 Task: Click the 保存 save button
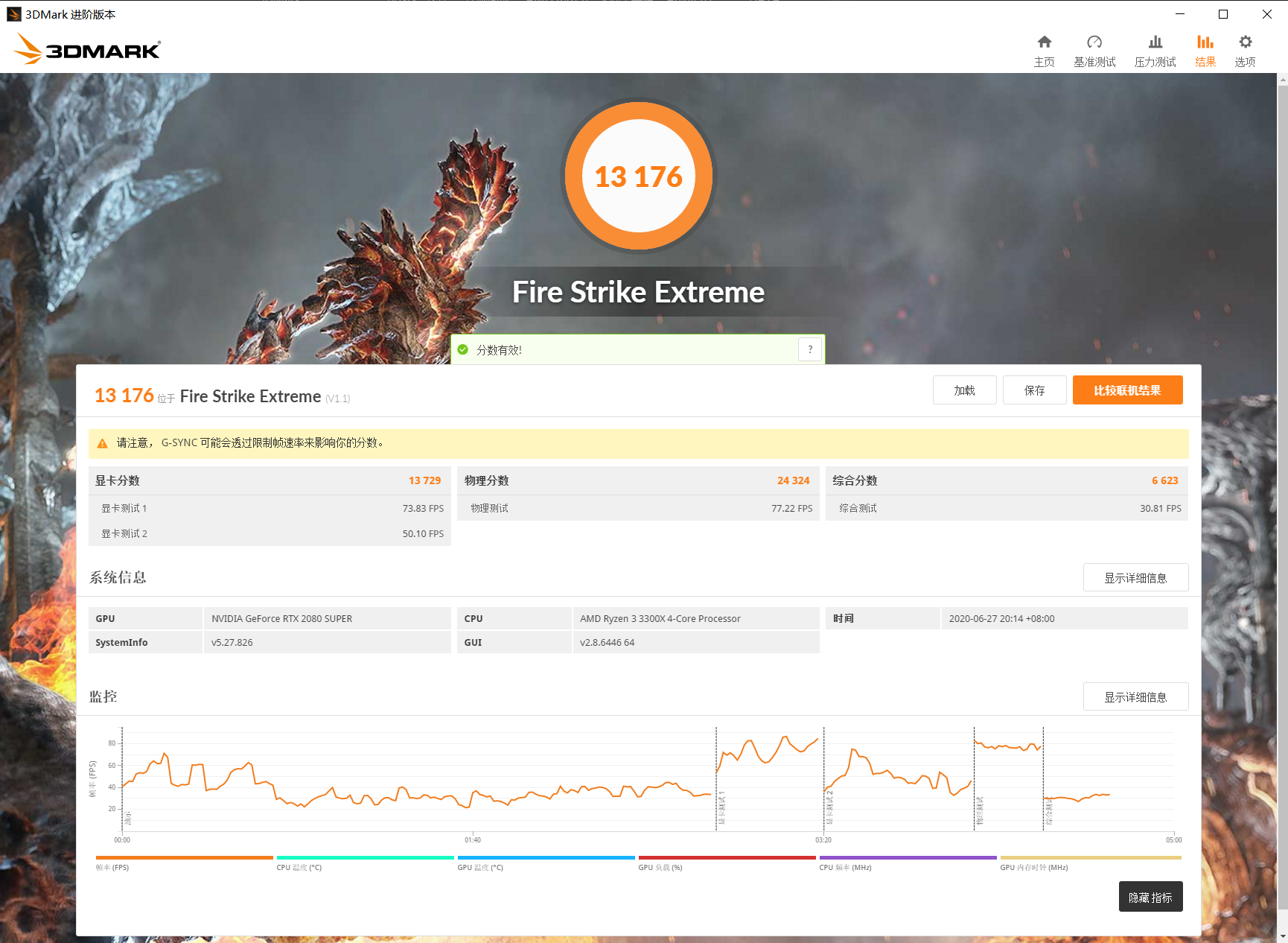(1034, 390)
